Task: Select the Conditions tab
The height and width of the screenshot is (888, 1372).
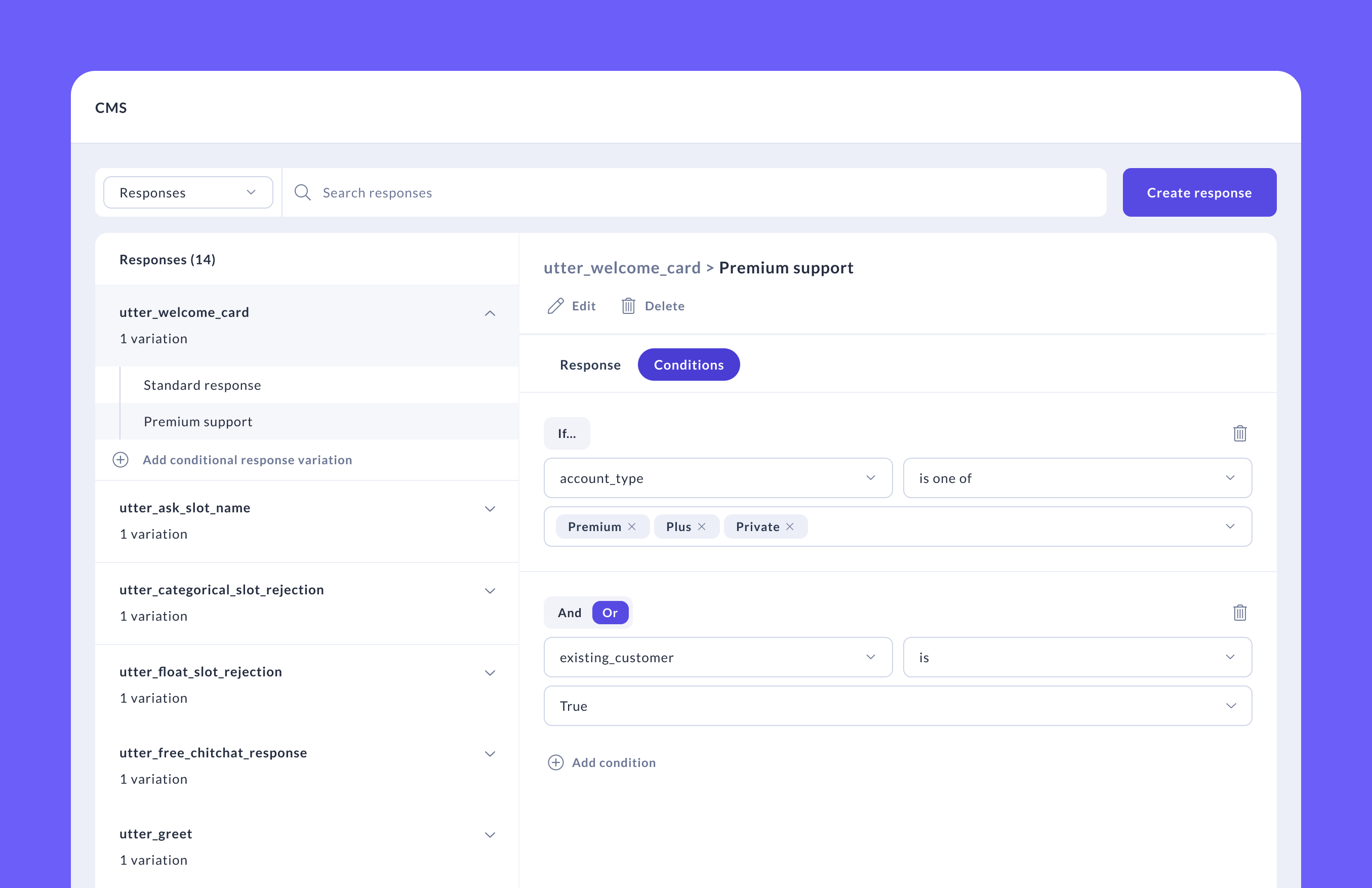Action: [689, 365]
